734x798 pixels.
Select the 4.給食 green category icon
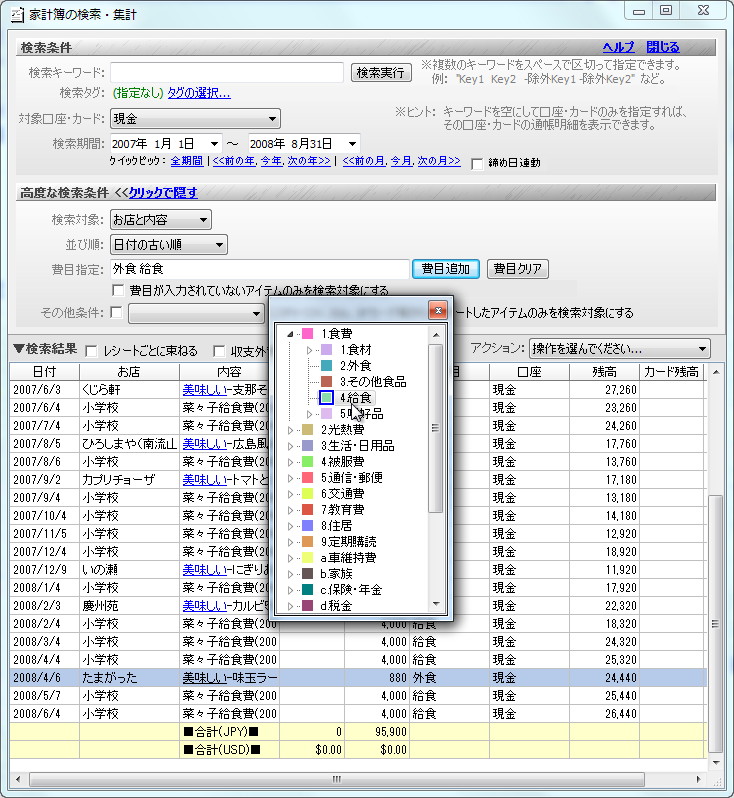[x=326, y=397]
